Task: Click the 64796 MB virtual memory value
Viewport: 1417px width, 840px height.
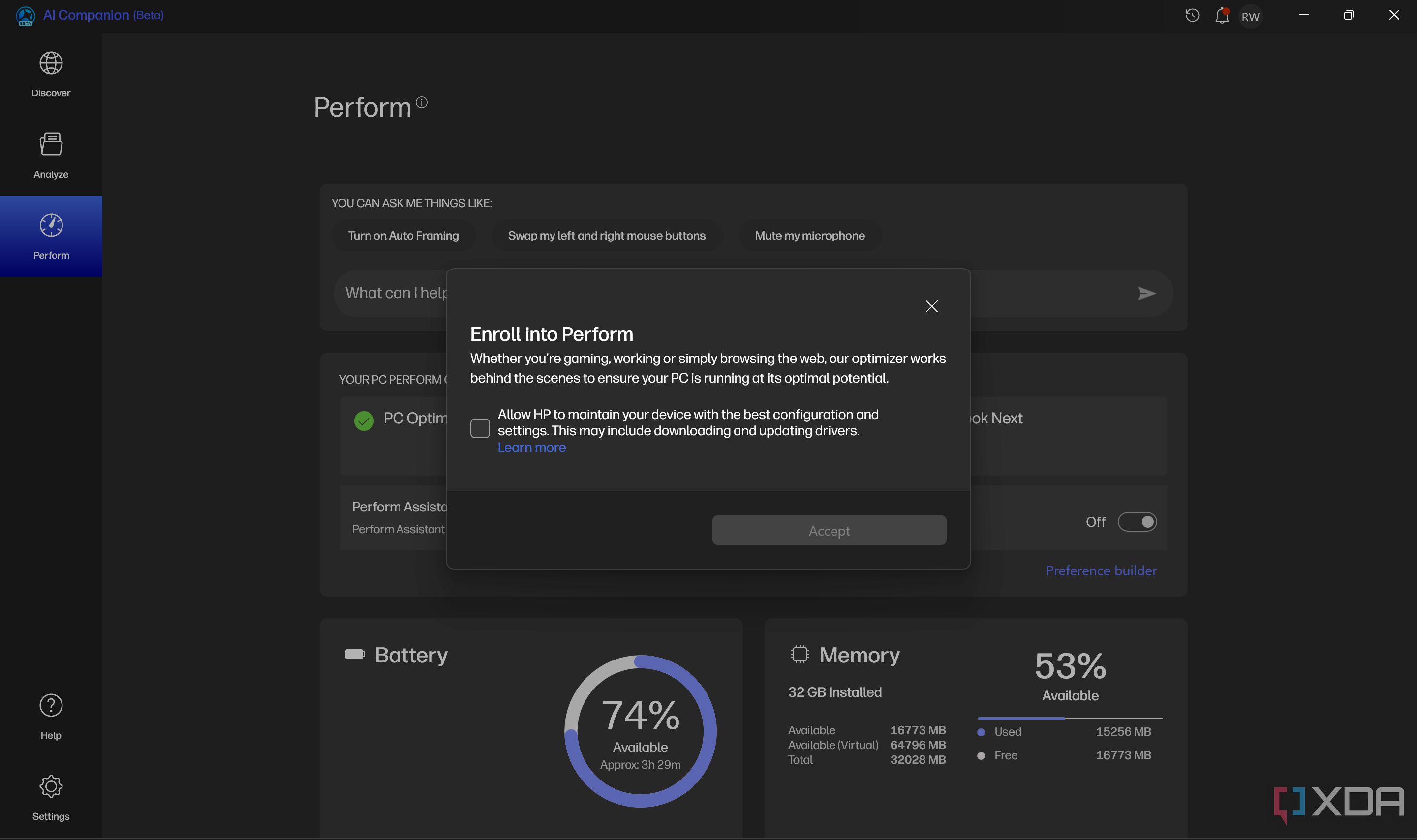Action: (918, 745)
